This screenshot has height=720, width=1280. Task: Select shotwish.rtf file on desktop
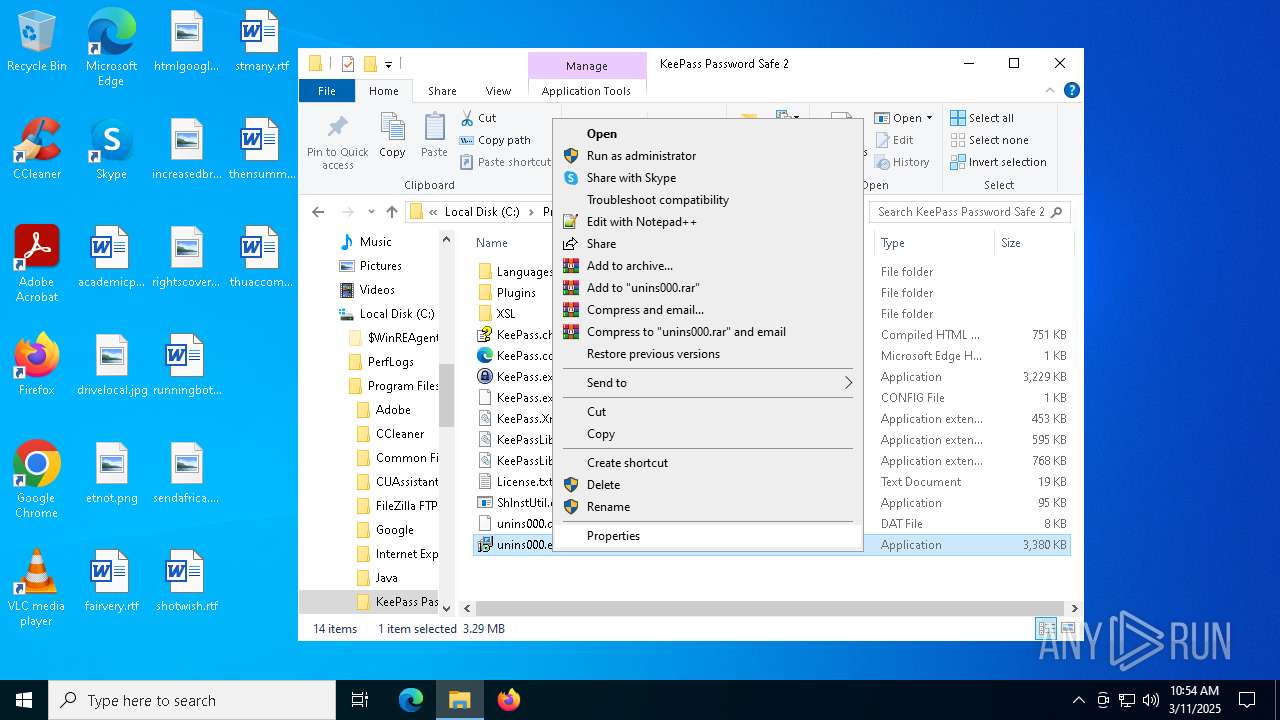(x=187, y=581)
